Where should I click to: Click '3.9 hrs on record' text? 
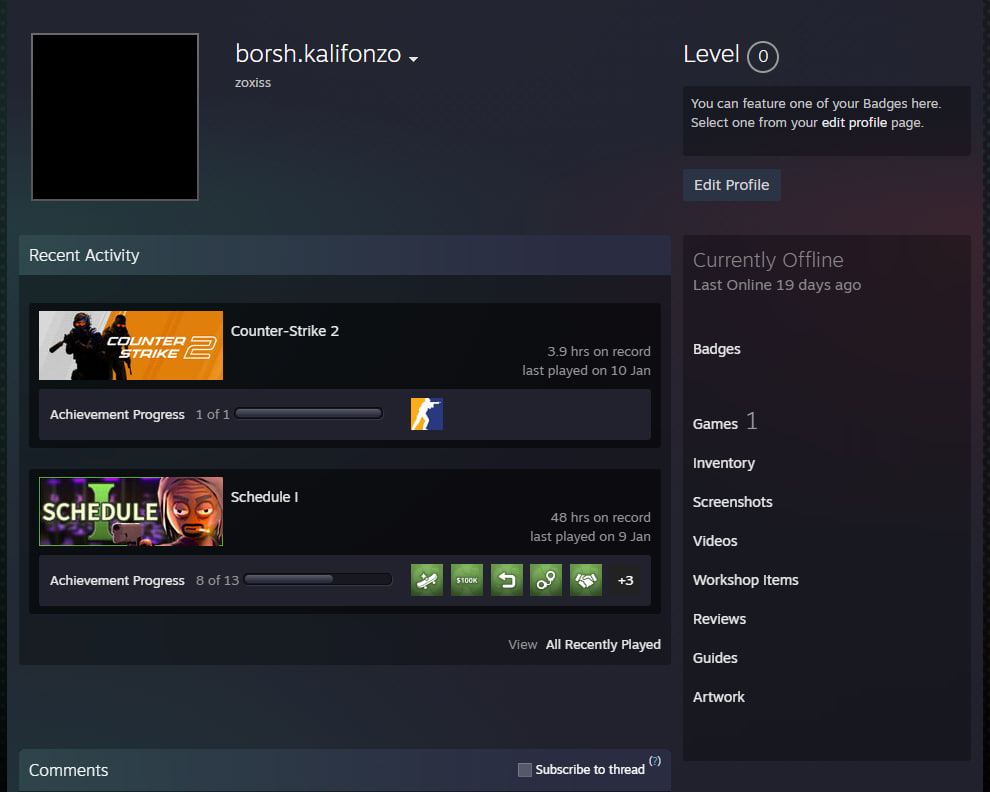pyautogui.click(x=599, y=351)
